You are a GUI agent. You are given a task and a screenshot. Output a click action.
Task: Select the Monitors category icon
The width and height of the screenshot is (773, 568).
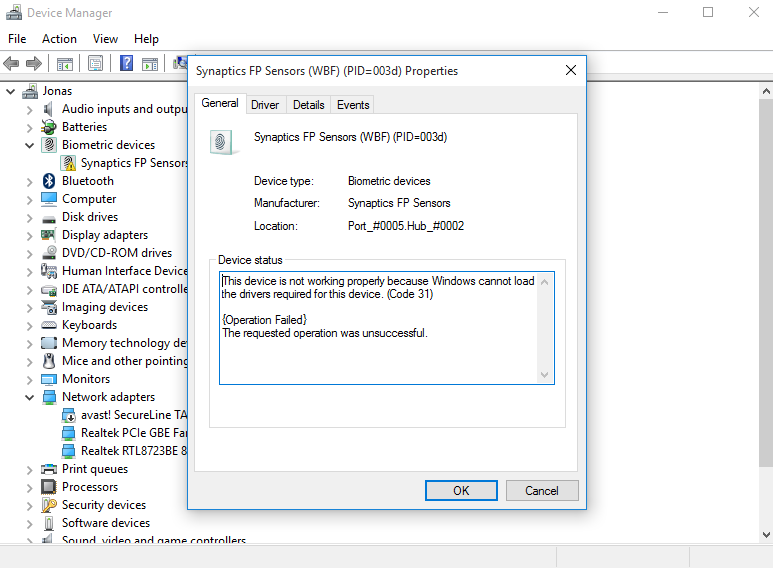(49, 379)
